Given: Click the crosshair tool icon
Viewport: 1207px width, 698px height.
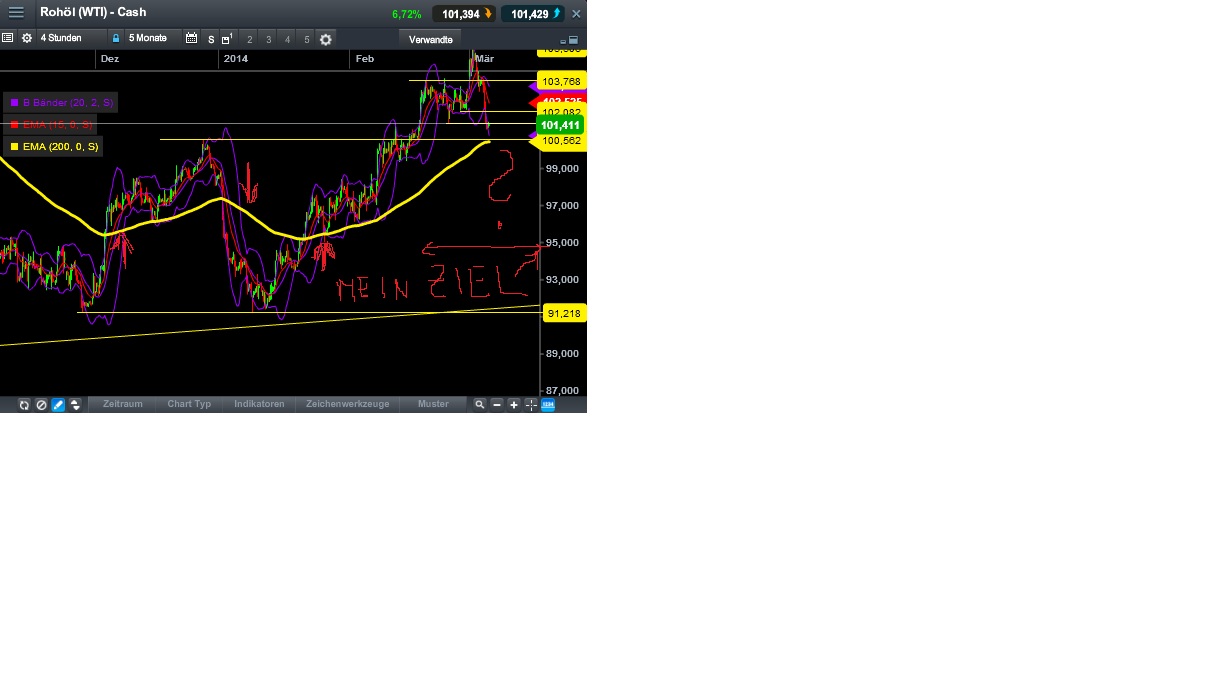Looking at the screenshot, I should tap(531, 404).
